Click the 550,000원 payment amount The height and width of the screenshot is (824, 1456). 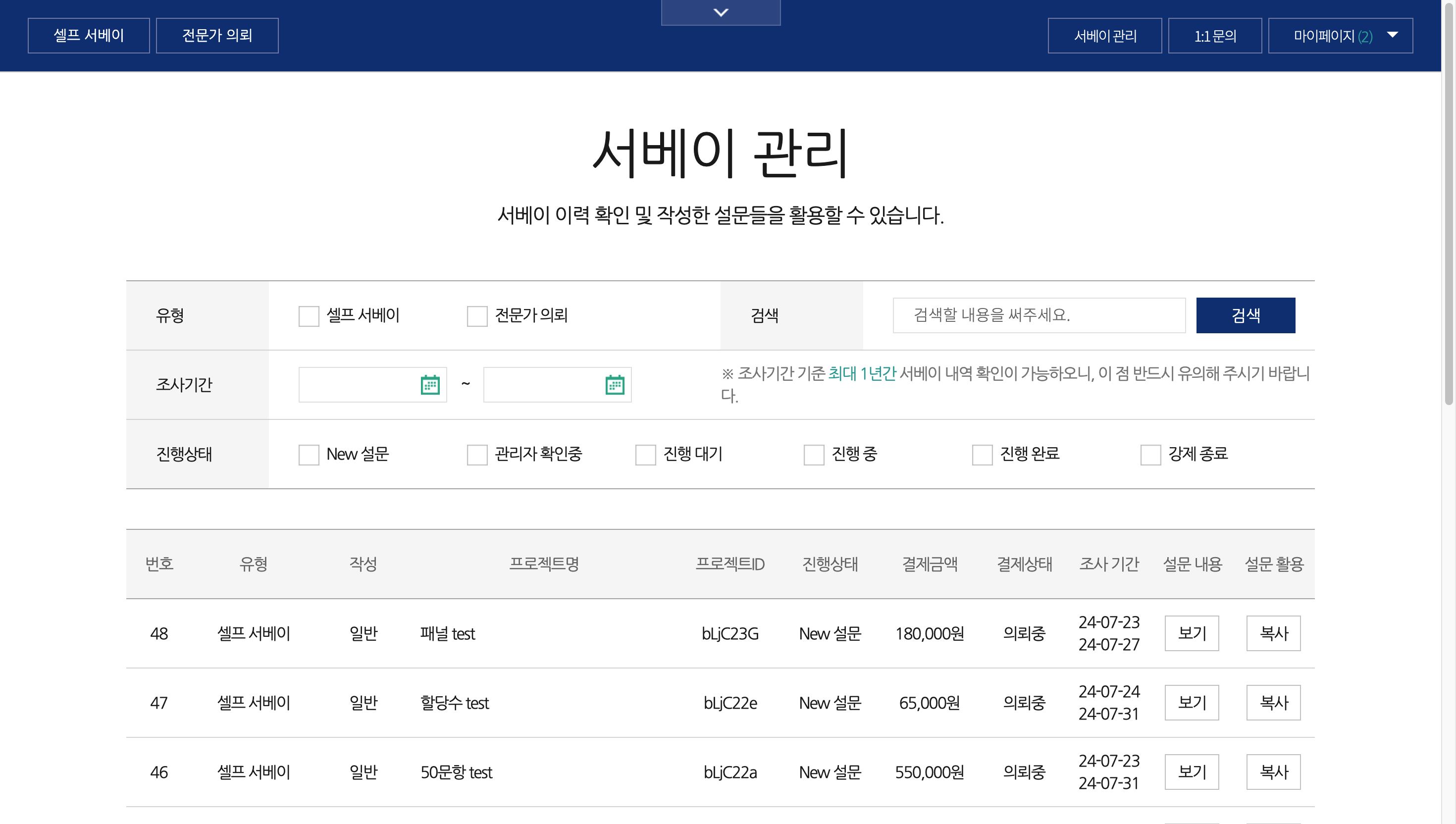(929, 772)
